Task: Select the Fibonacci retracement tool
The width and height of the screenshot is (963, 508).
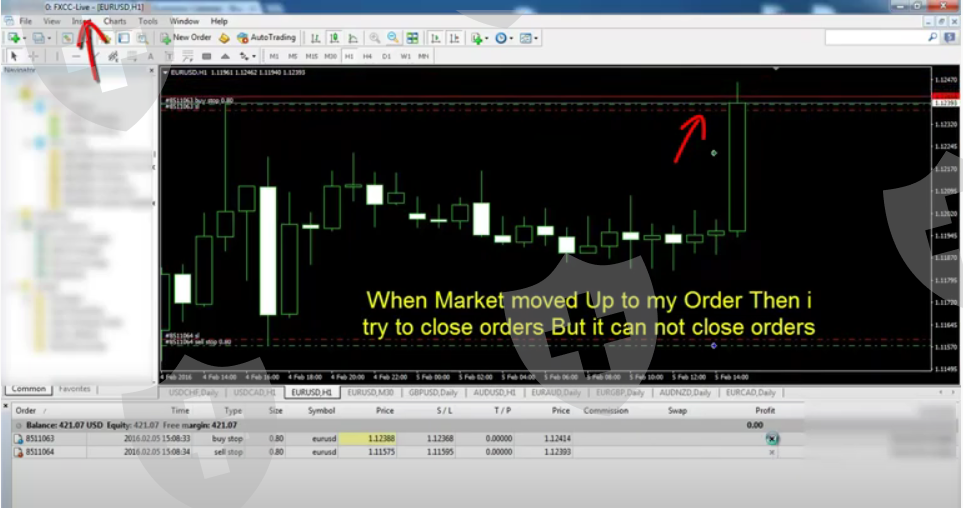Action: coord(131,56)
